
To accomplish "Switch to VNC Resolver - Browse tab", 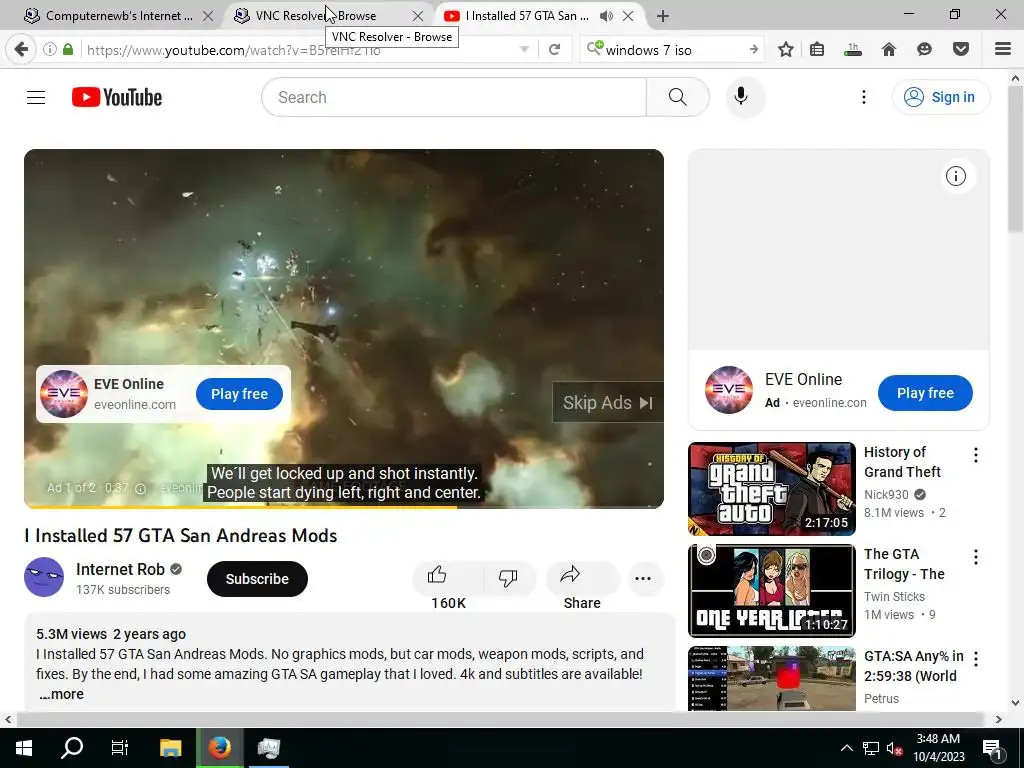I will pyautogui.click(x=316, y=16).
